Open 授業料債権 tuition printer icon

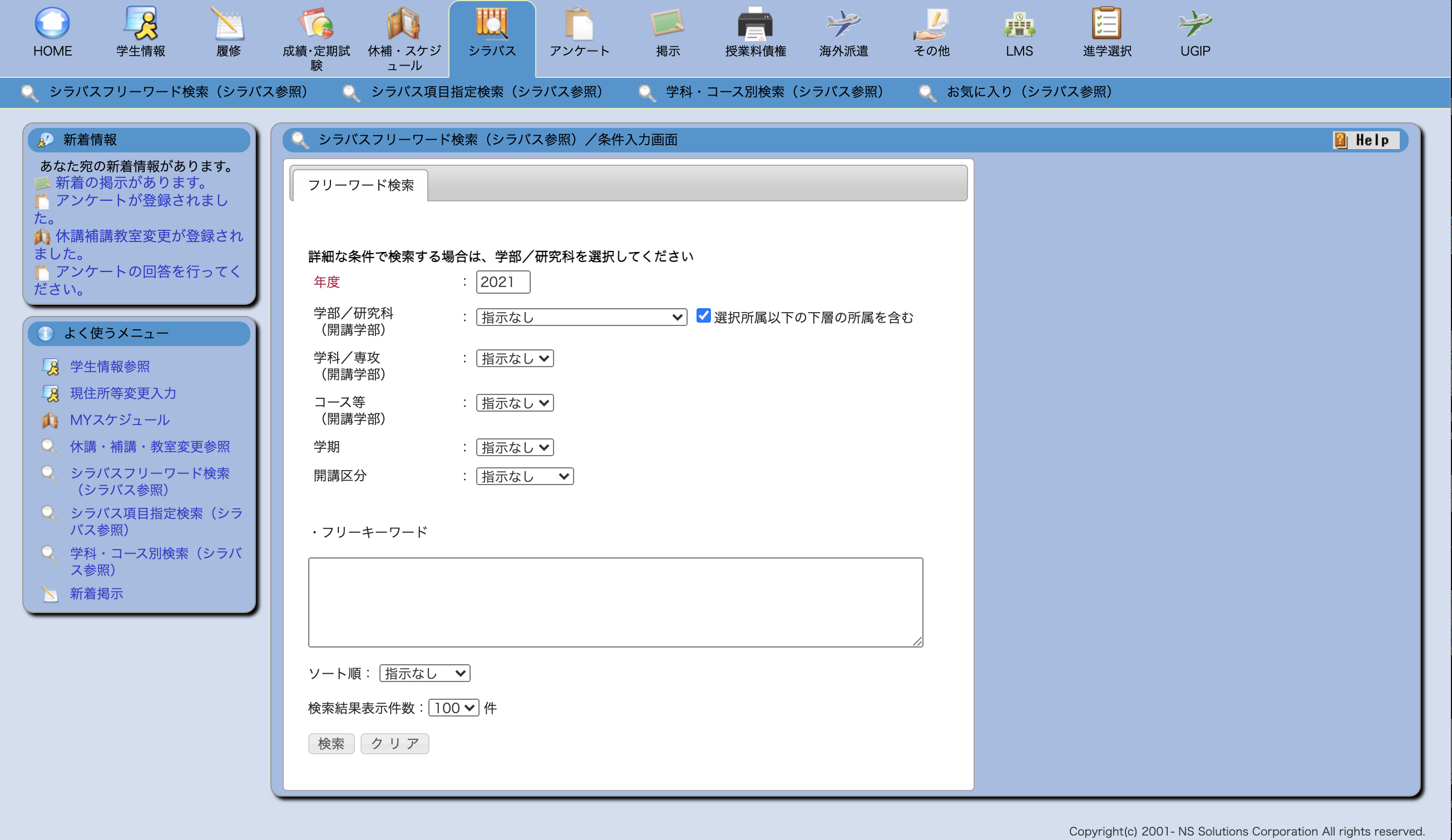(x=755, y=23)
